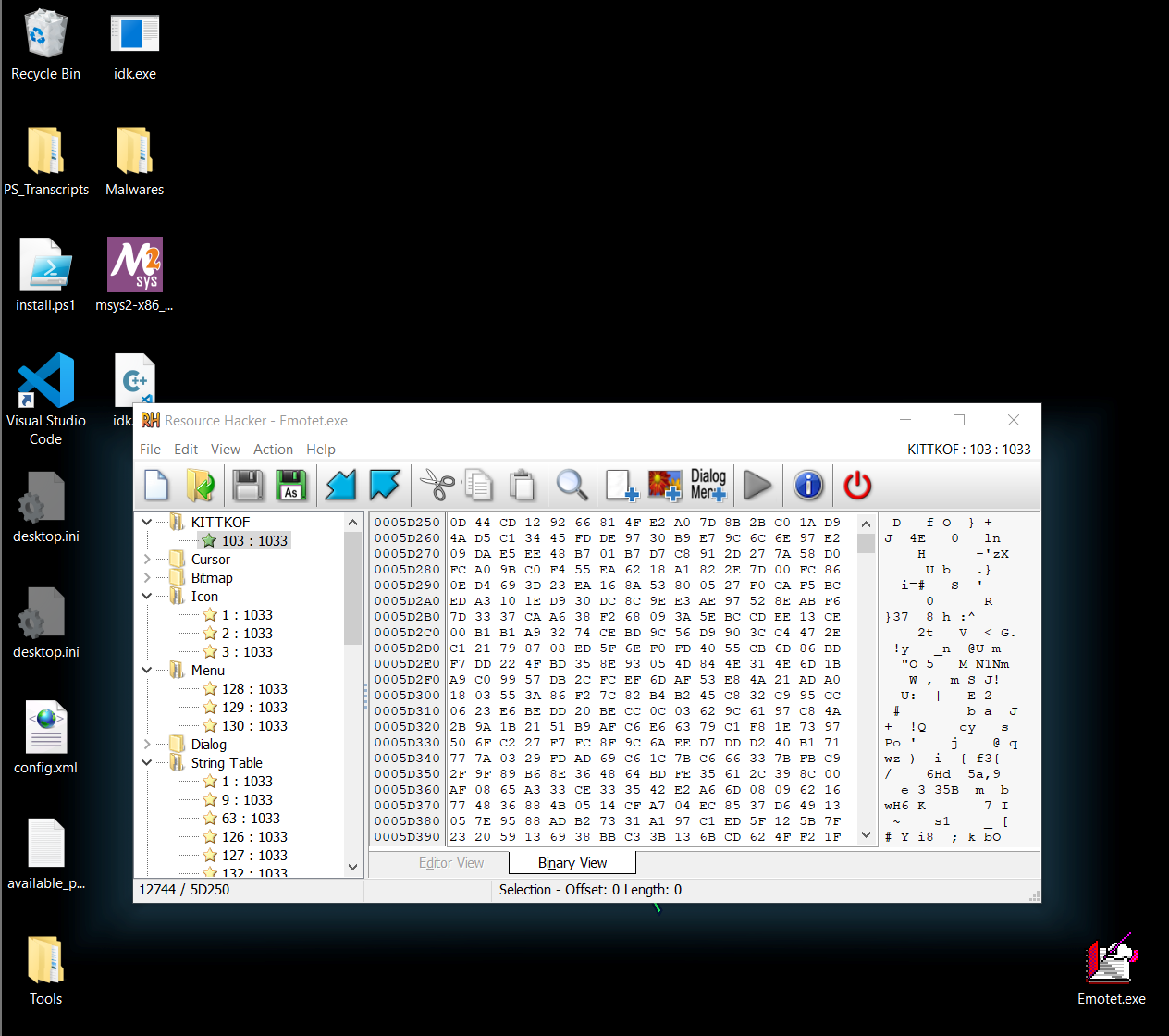The image size is (1169, 1036).
Task: Click the Add new resource icon
Action: point(621,485)
